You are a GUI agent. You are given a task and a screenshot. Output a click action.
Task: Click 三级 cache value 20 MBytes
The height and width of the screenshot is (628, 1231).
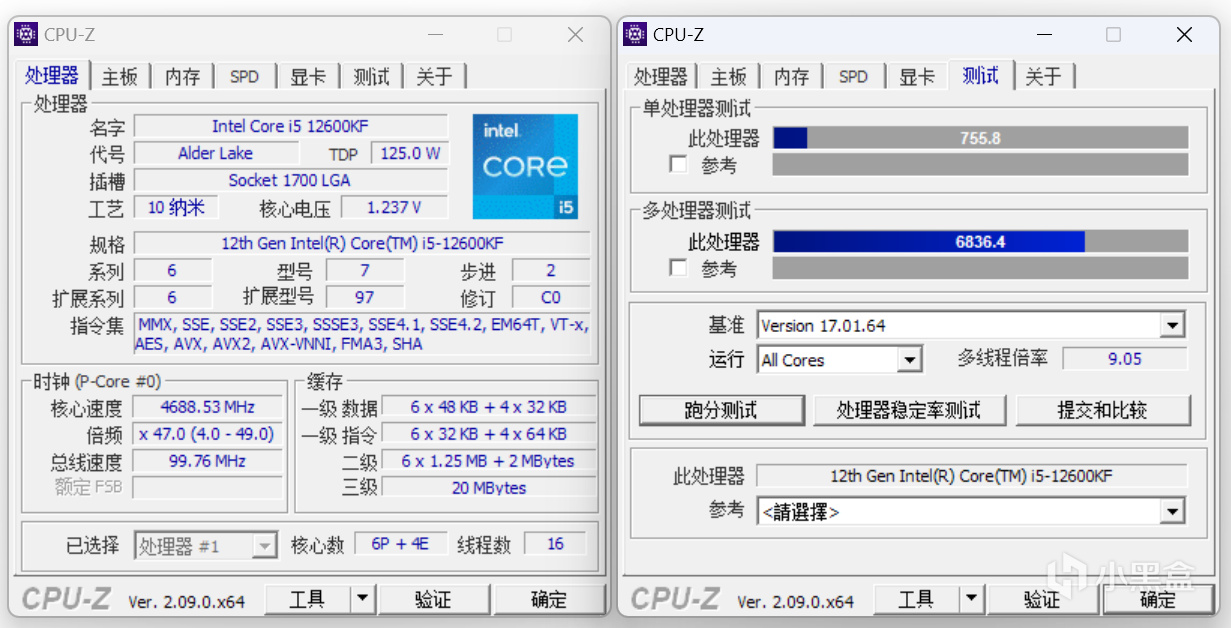(x=488, y=487)
